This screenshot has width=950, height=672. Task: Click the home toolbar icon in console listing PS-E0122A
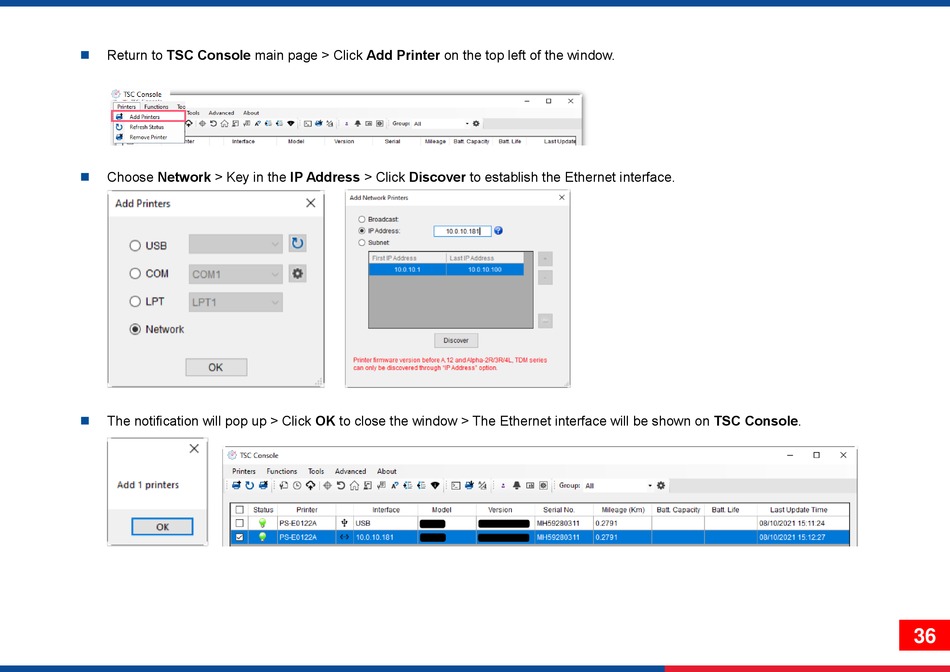pos(354,485)
